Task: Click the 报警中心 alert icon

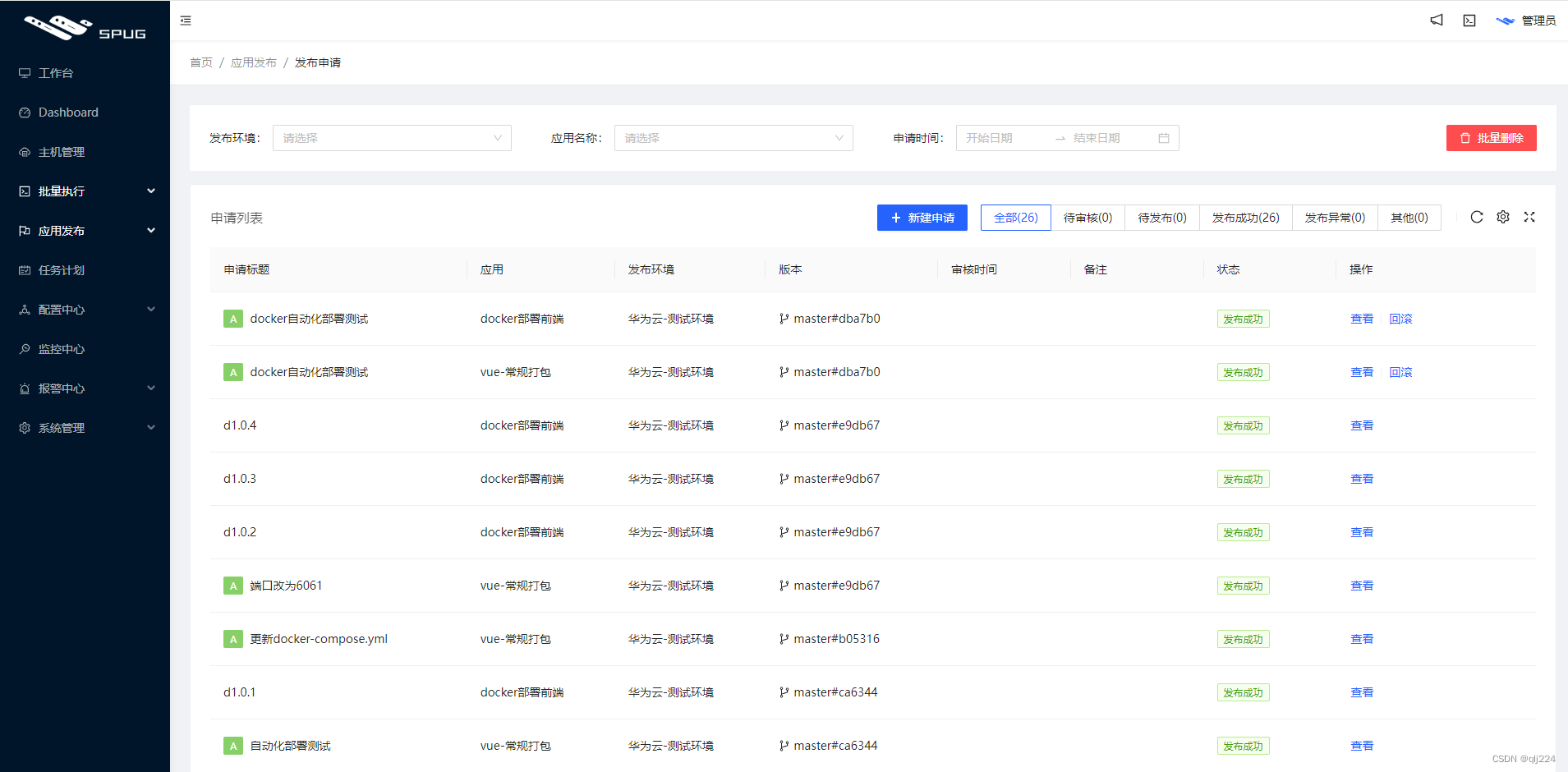Action: coord(25,388)
